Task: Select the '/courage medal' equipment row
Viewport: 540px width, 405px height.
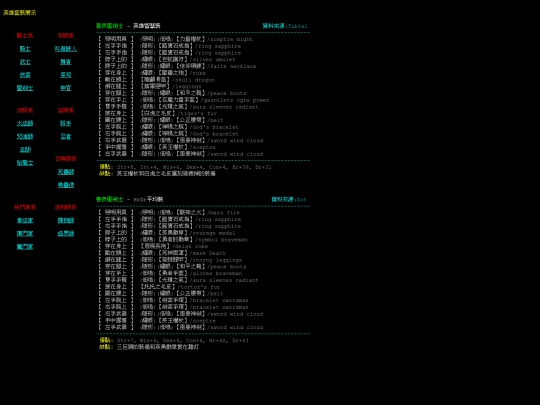Action: tap(167, 233)
